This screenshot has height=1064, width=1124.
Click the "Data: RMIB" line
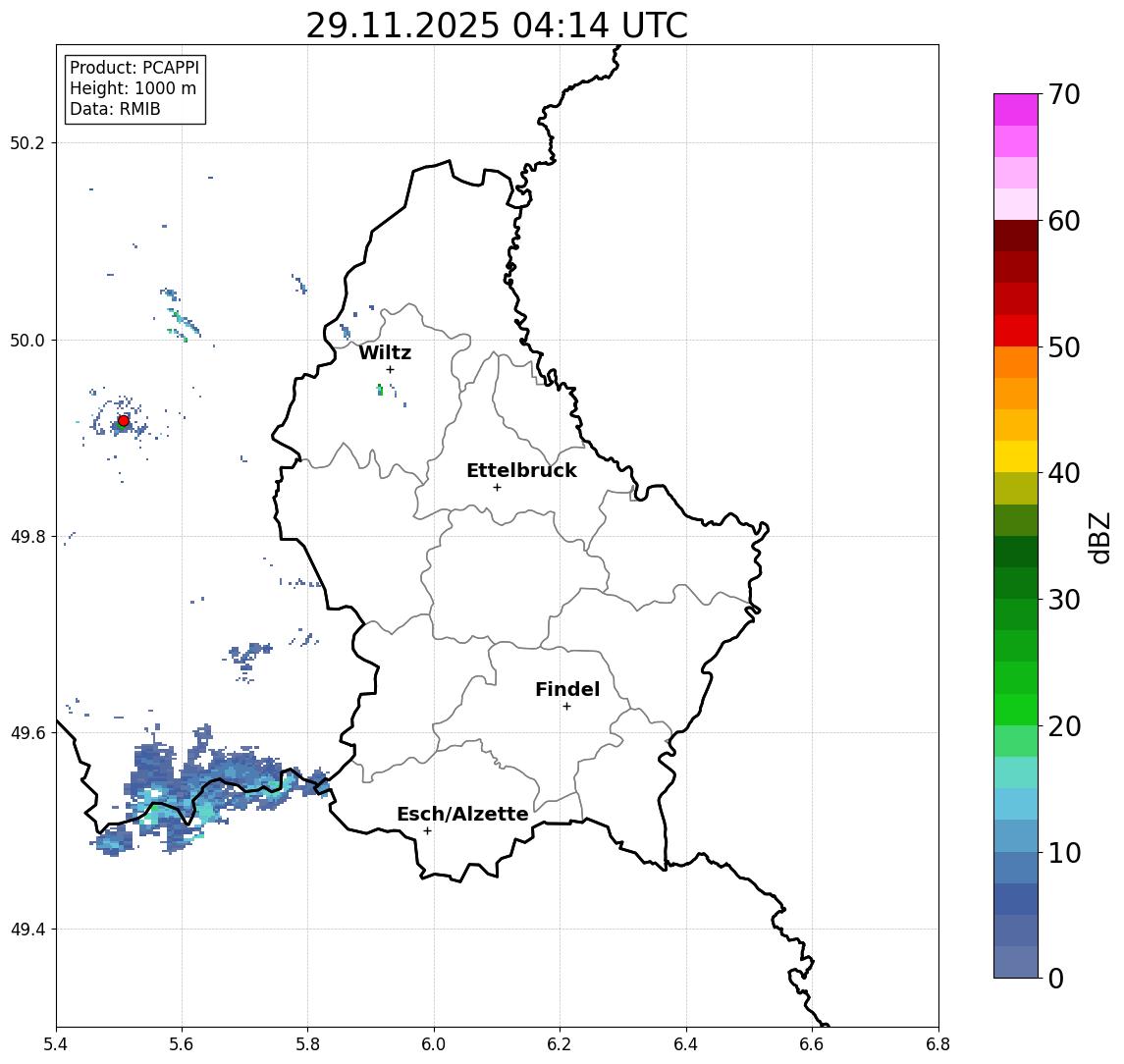115,109
